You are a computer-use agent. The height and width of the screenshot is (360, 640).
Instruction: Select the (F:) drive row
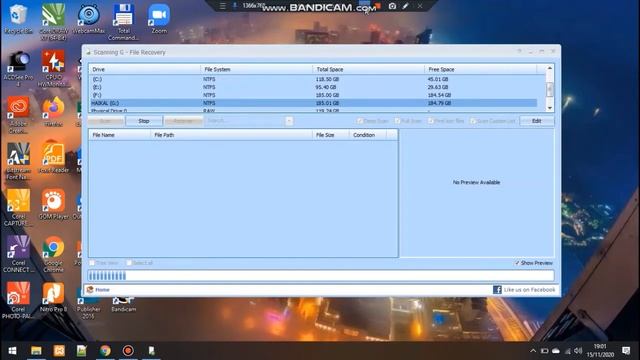coord(313,95)
